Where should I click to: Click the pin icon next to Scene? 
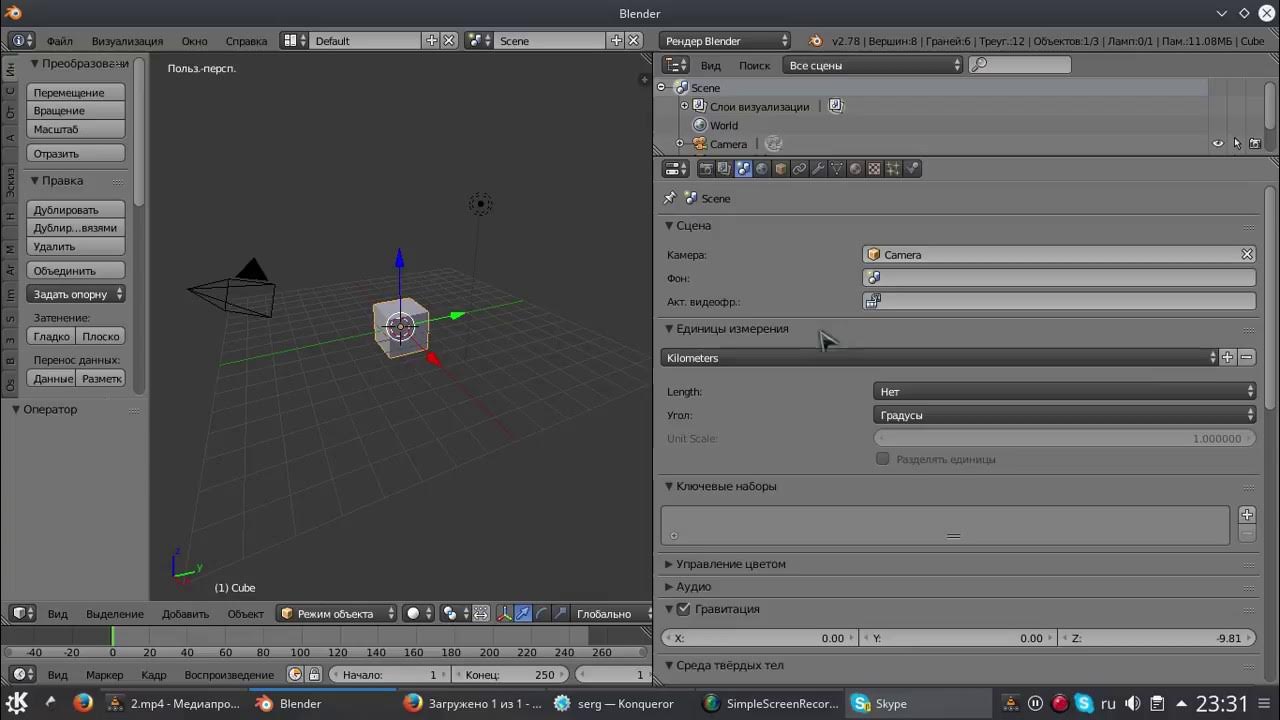point(670,198)
